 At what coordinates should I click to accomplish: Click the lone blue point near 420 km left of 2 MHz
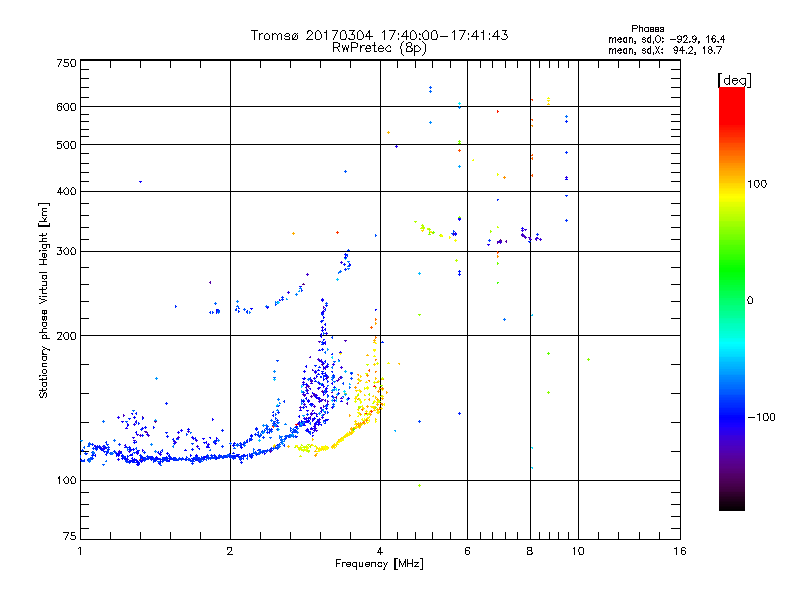coord(140,182)
